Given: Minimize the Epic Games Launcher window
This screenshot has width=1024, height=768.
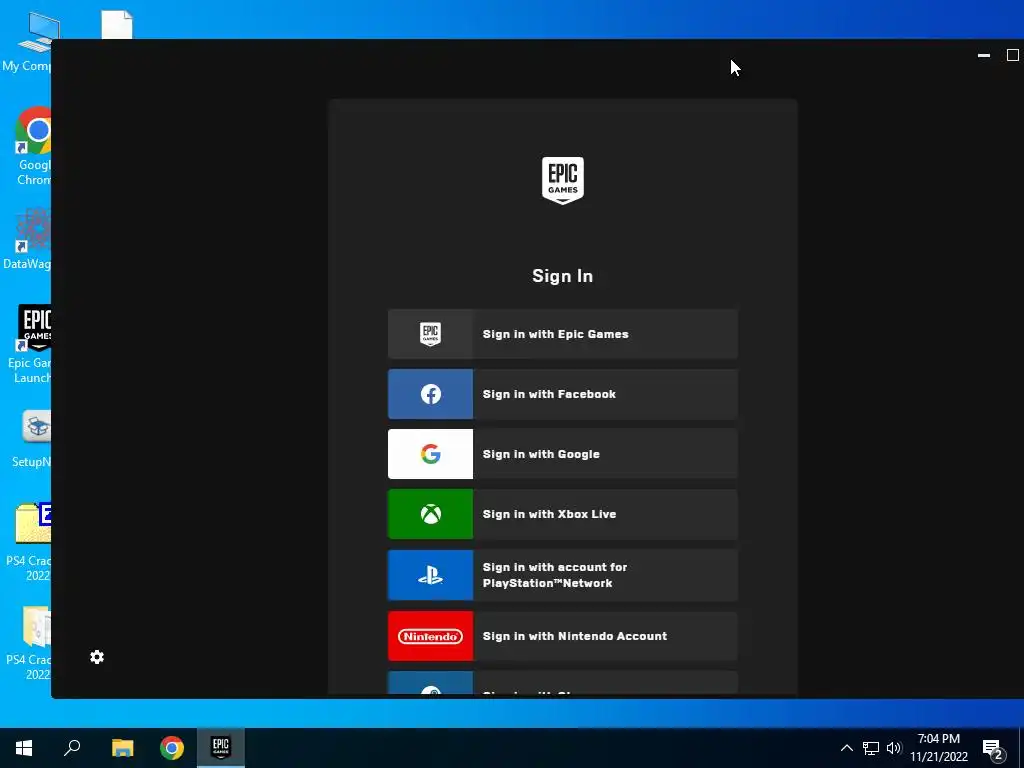Looking at the screenshot, I should click(x=984, y=56).
